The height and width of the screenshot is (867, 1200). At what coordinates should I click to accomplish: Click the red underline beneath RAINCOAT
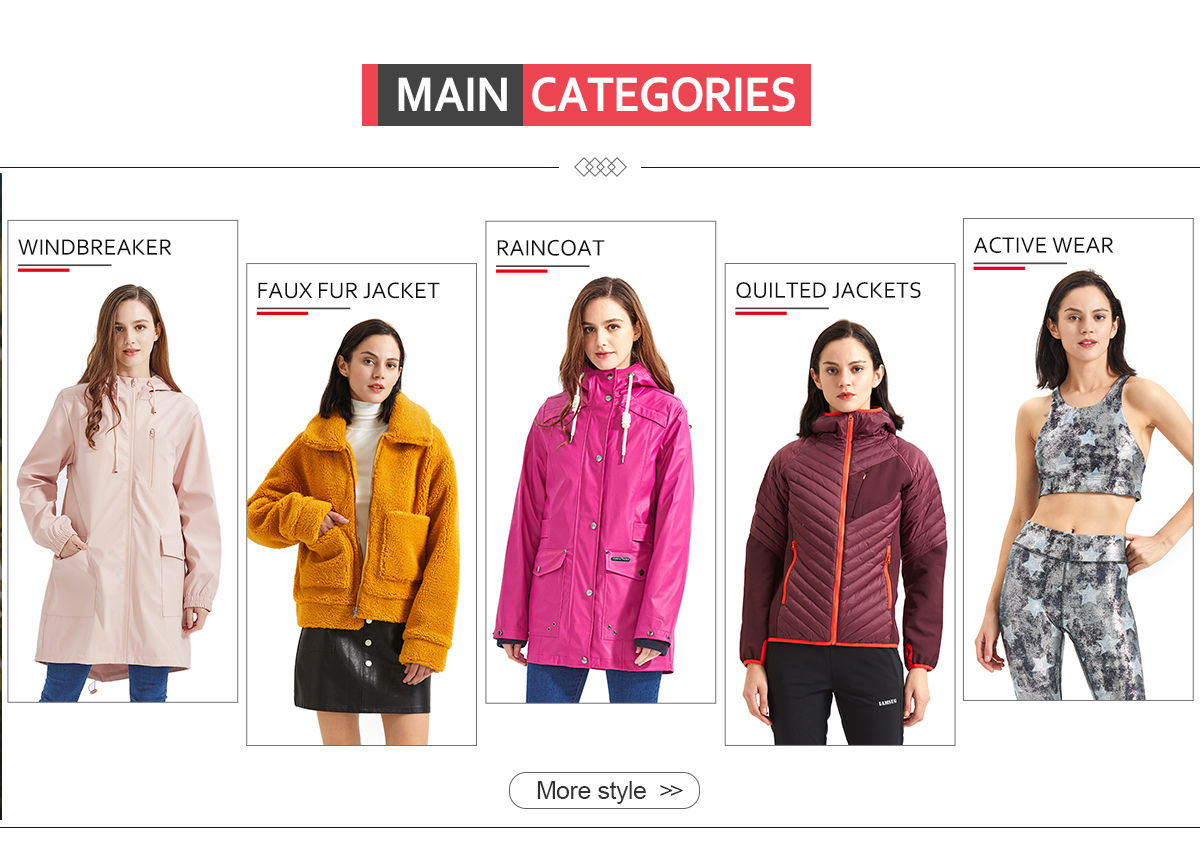522,270
